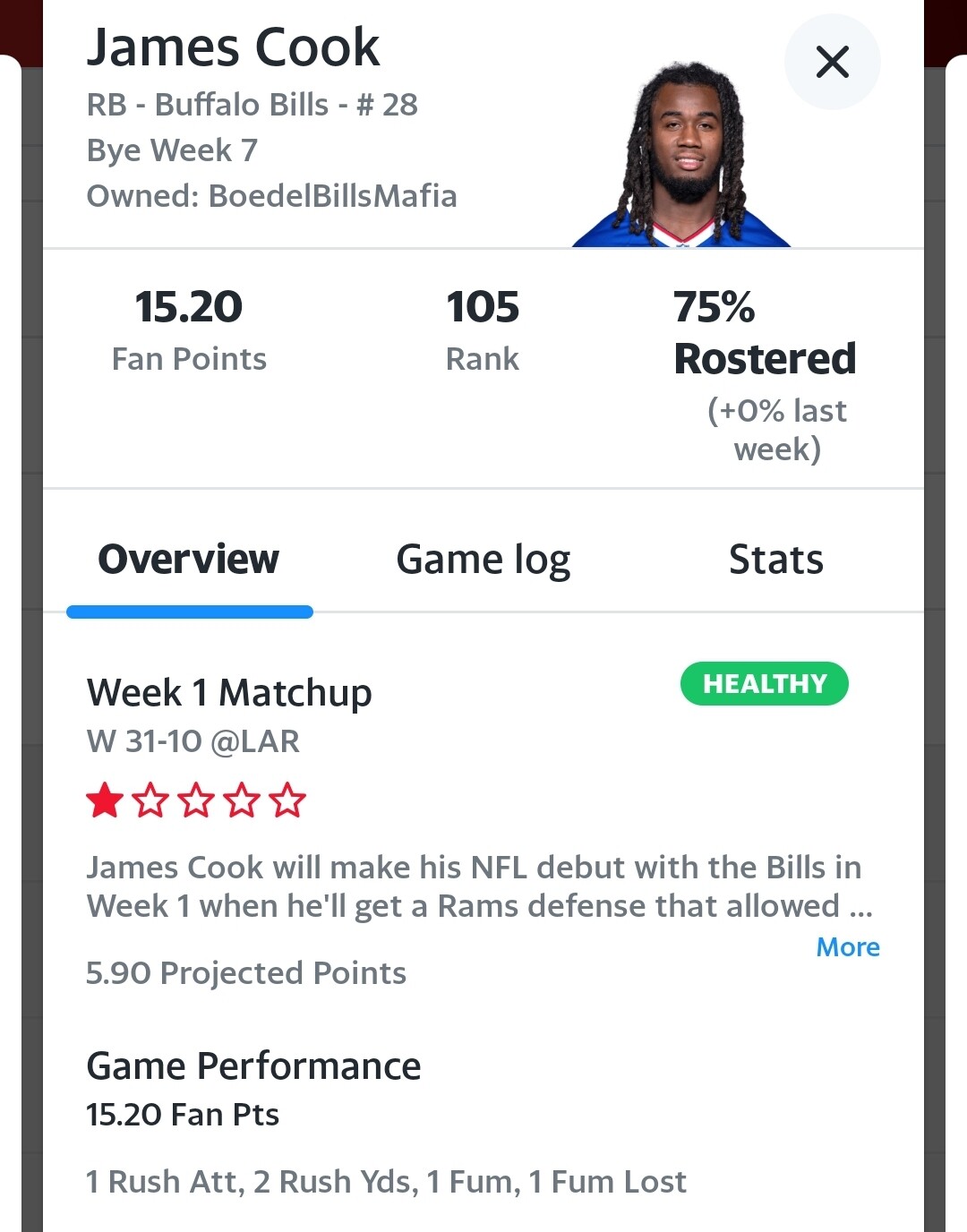Open the Stats tab

(x=776, y=560)
